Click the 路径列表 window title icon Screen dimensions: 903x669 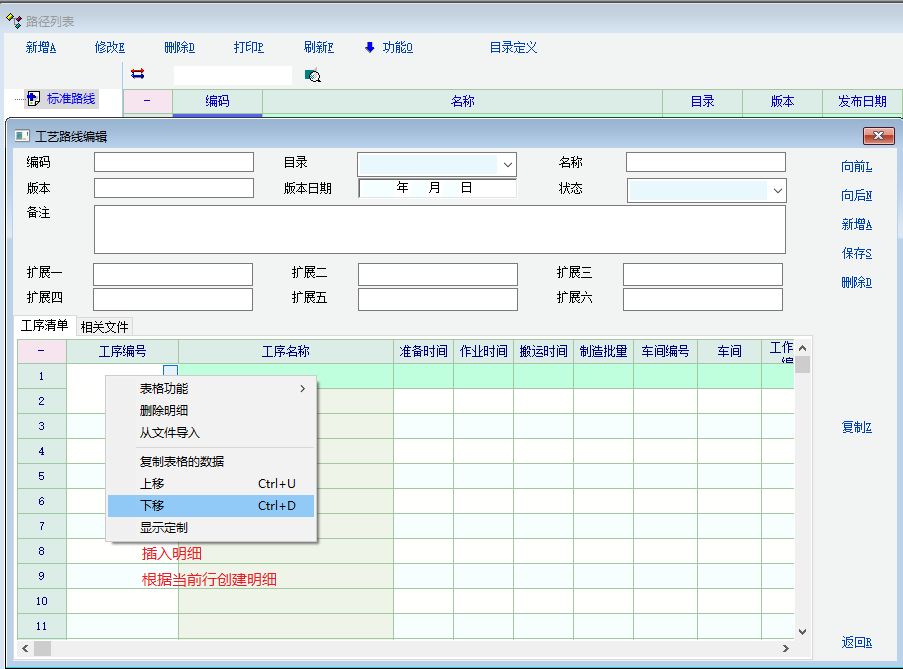[x=13, y=21]
